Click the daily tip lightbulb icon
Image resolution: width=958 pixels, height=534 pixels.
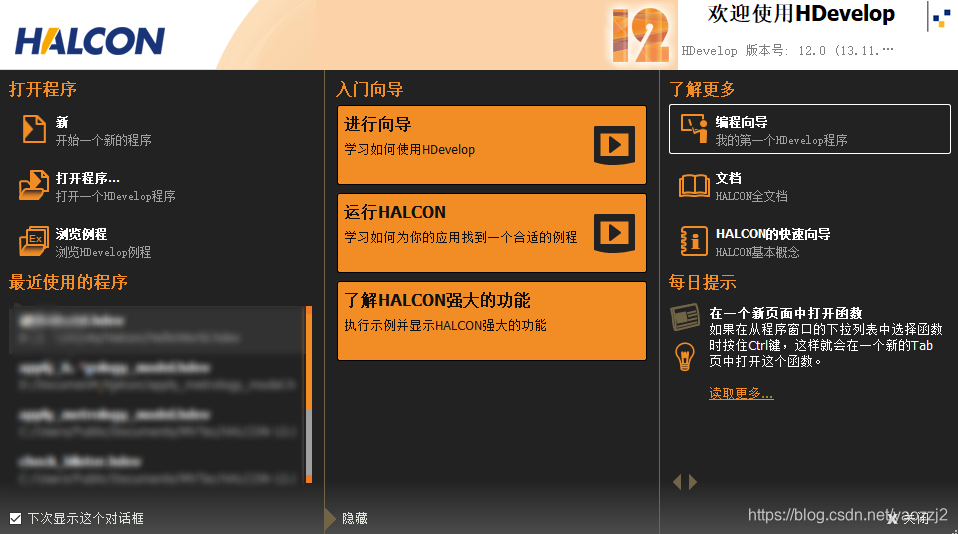click(685, 357)
